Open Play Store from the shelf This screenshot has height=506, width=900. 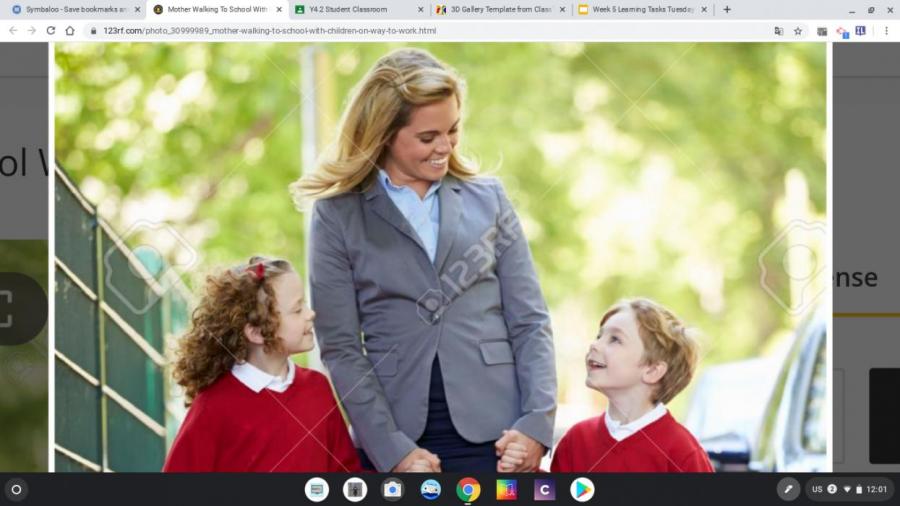[x=582, y=489]
